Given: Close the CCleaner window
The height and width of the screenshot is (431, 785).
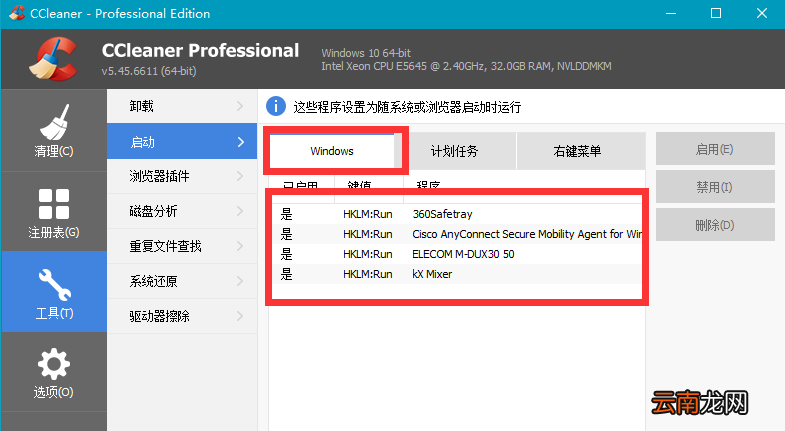Looking at the screenshot, I should click(x=761, y=14).
